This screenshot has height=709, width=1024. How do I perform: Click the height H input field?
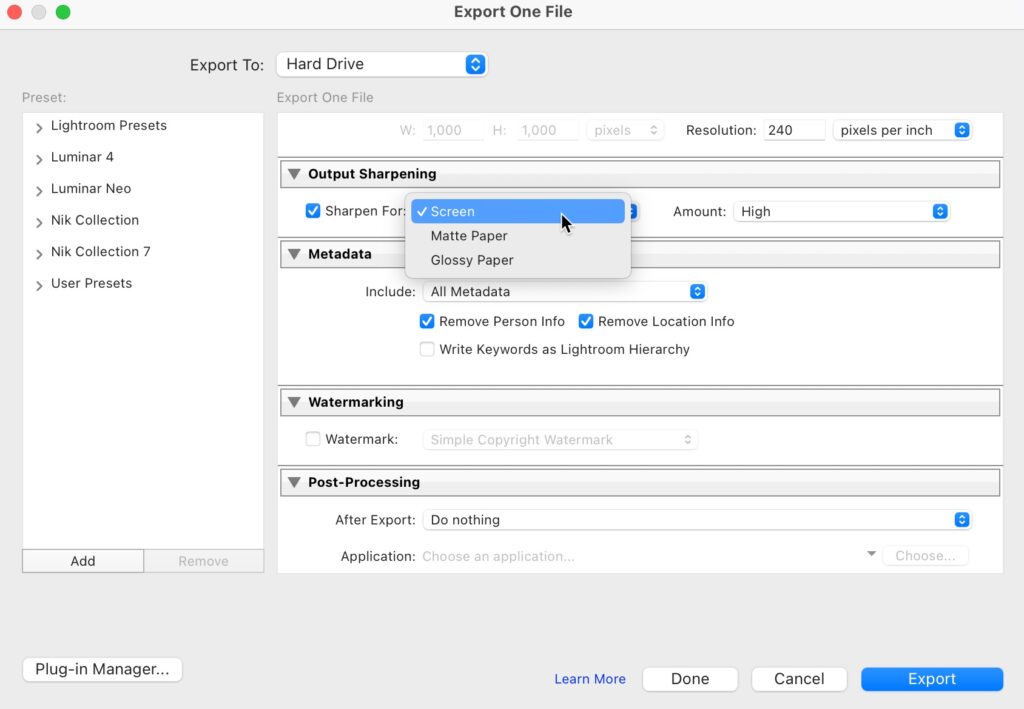coord(549,130)
